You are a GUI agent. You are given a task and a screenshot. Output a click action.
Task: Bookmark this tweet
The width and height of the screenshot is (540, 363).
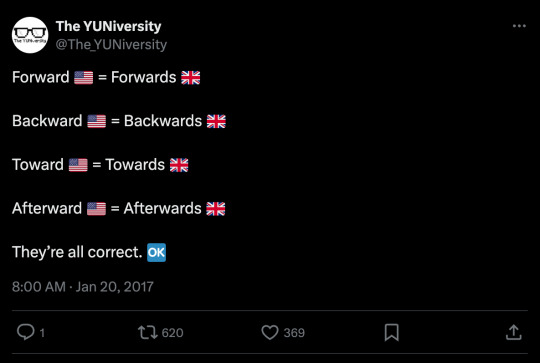tap(392, 332)
